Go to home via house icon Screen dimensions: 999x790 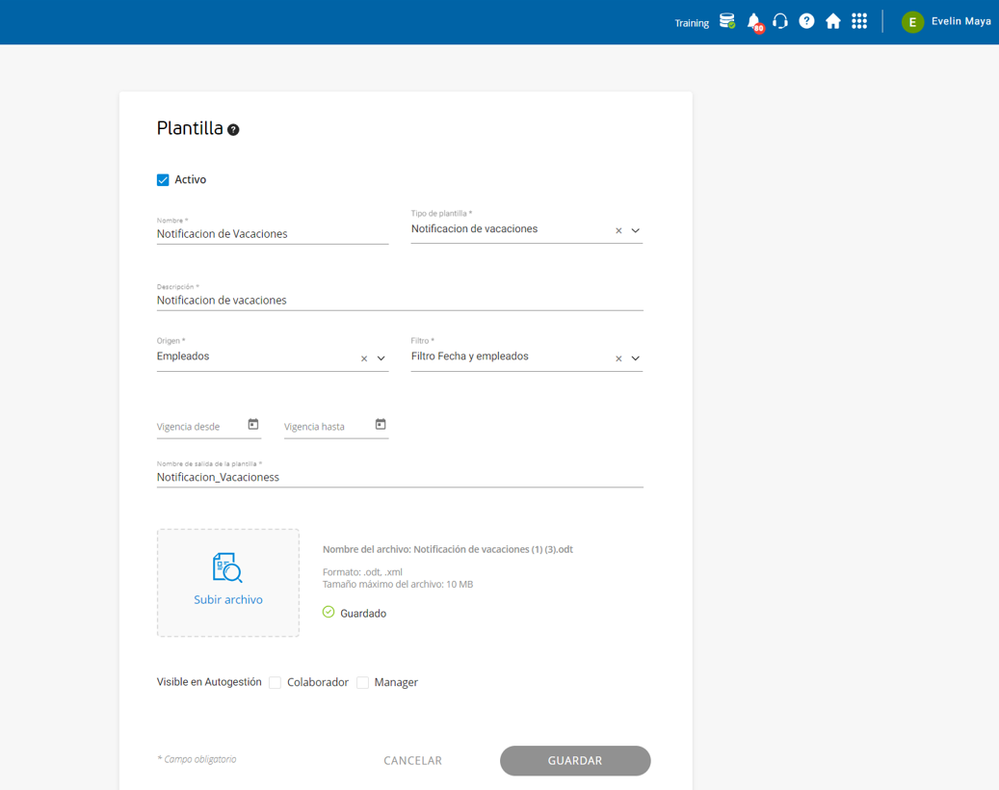(x=832, y=21)
